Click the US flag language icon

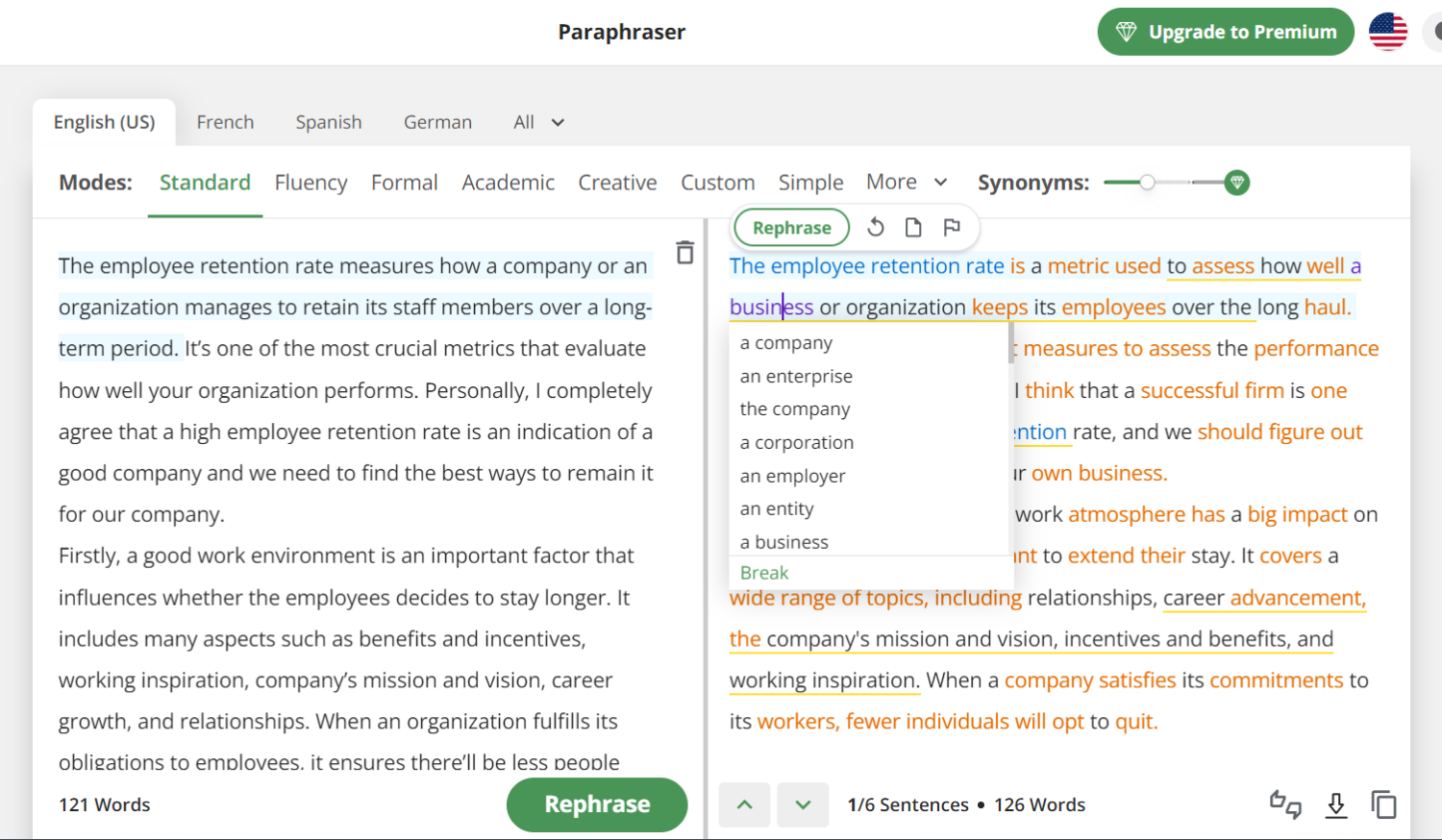coord(1387,32)
